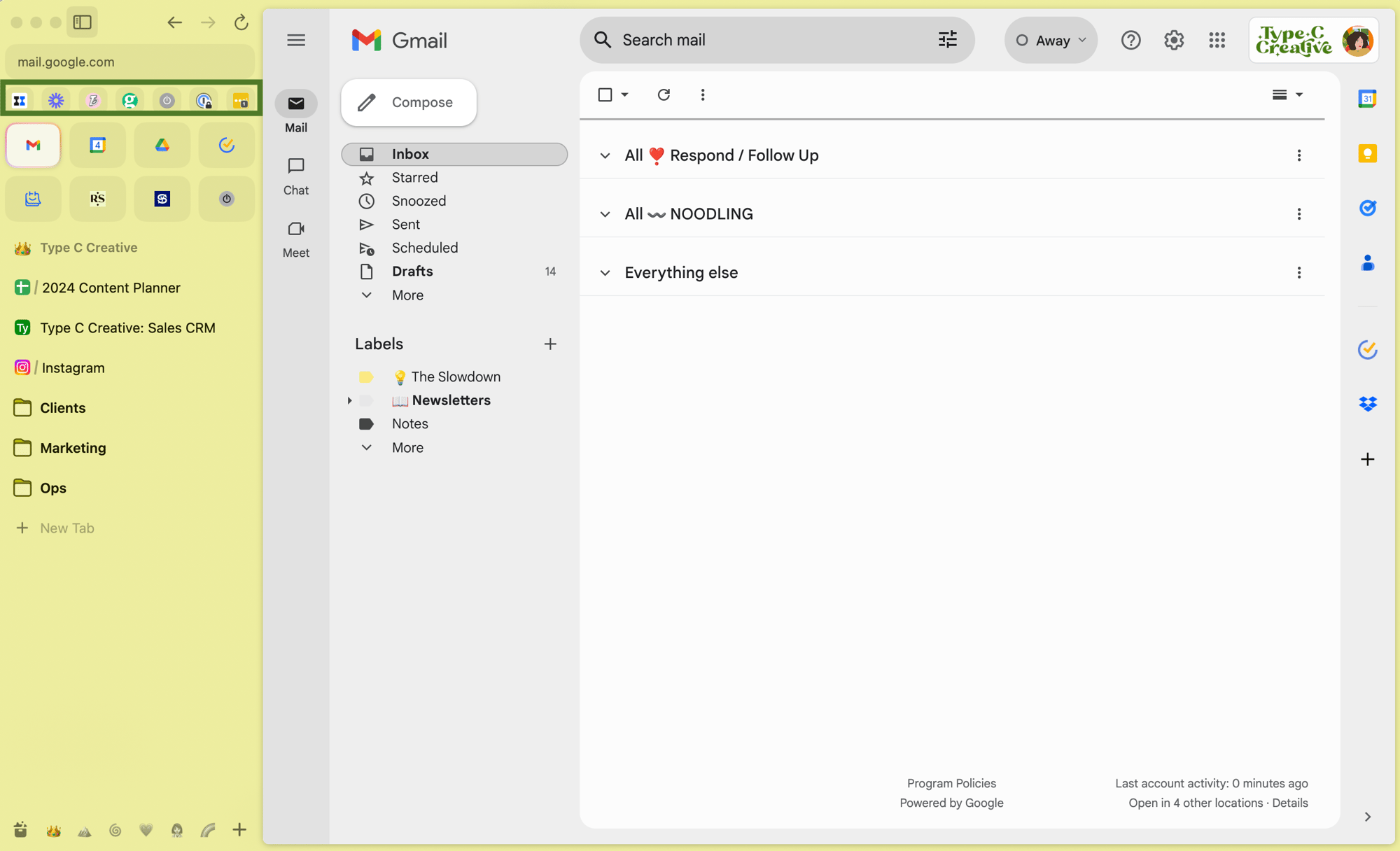This screenshot has width=1400, height=851.
Task: Open Dropbox add-on in side panel
Action: point(1367,404)
